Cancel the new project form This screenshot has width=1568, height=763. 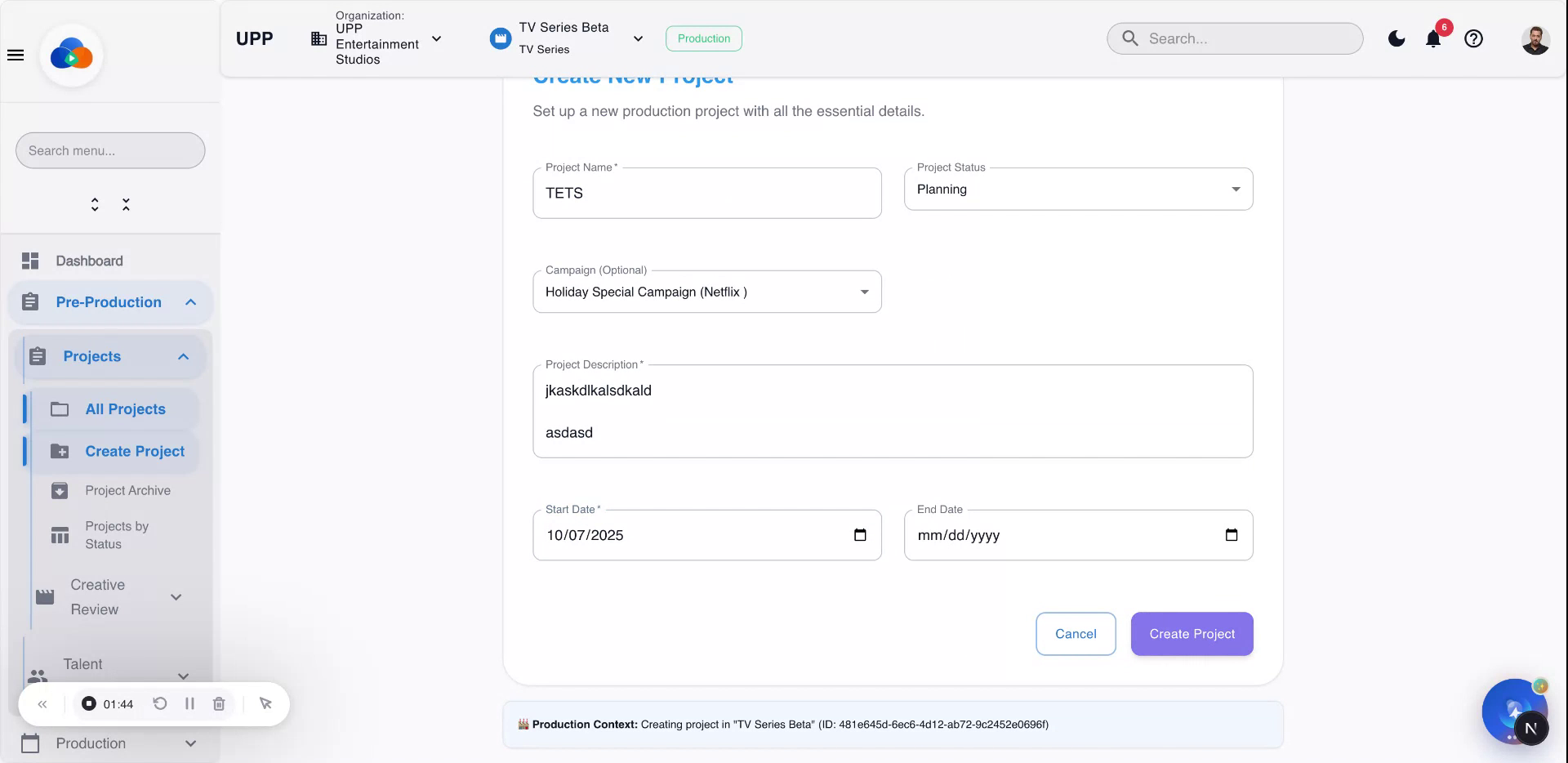[1076, 634]
